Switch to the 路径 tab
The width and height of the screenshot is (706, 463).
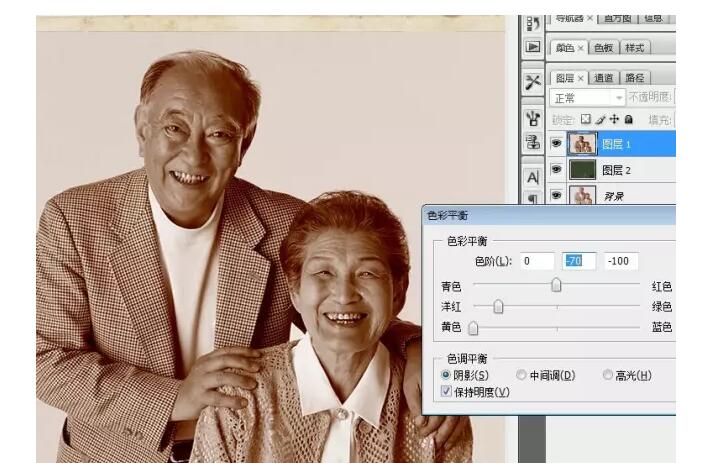pos(635,78)
